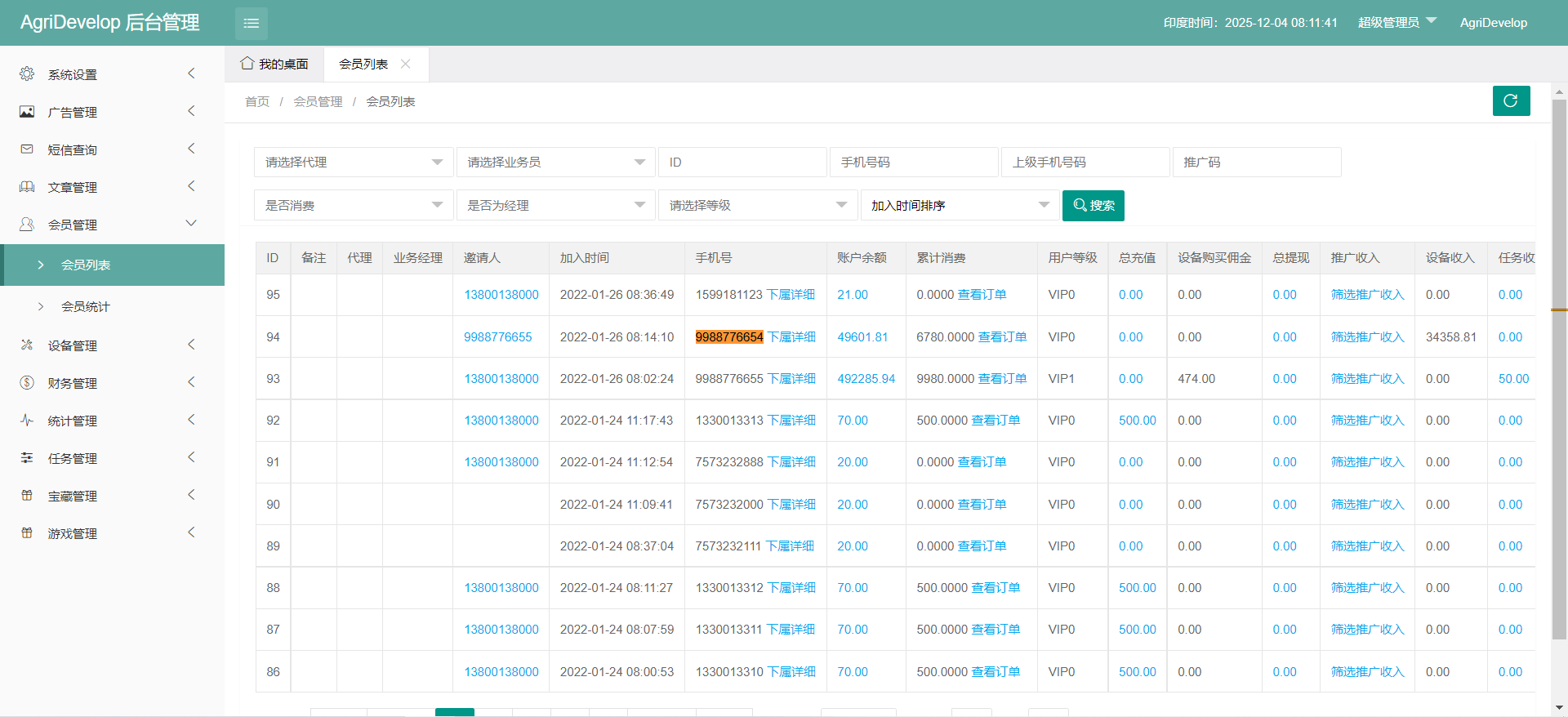The image size is (1568, 717).
Task: Click the SMS query envelope icon
Action: [27, 149]
